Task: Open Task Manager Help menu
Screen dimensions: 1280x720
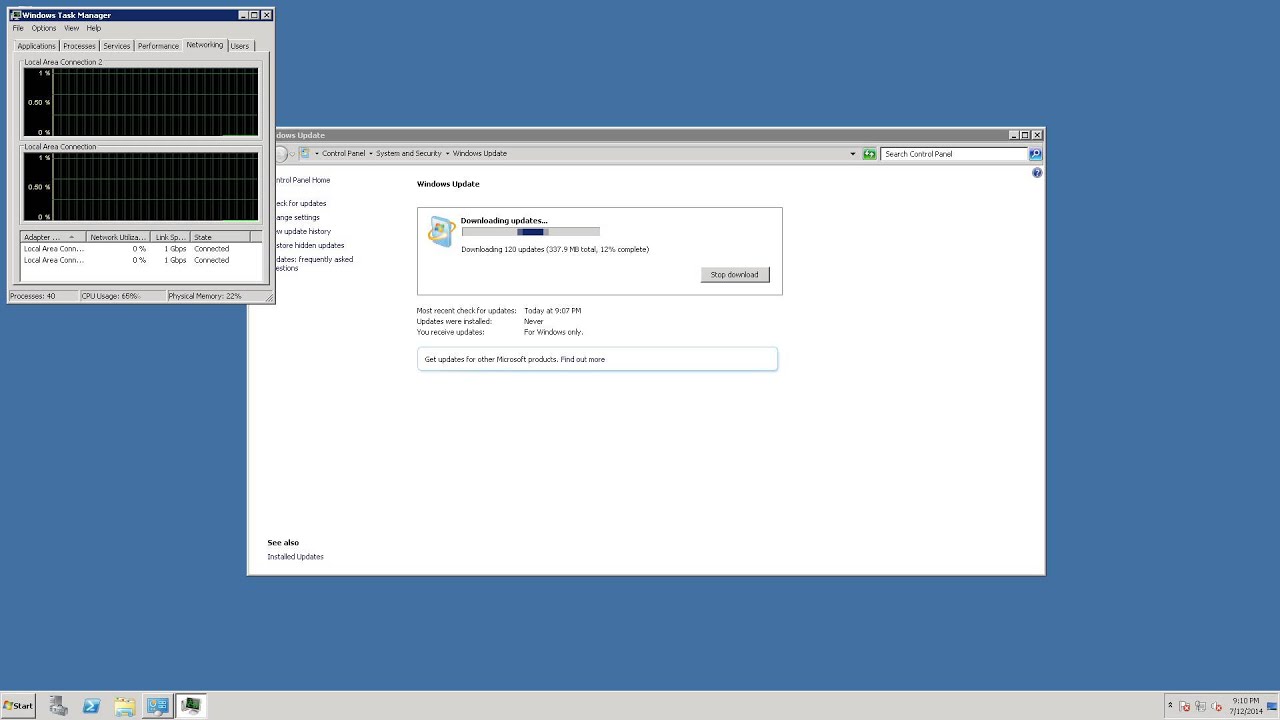Action: pyautogui.click(x=94, y=28)
